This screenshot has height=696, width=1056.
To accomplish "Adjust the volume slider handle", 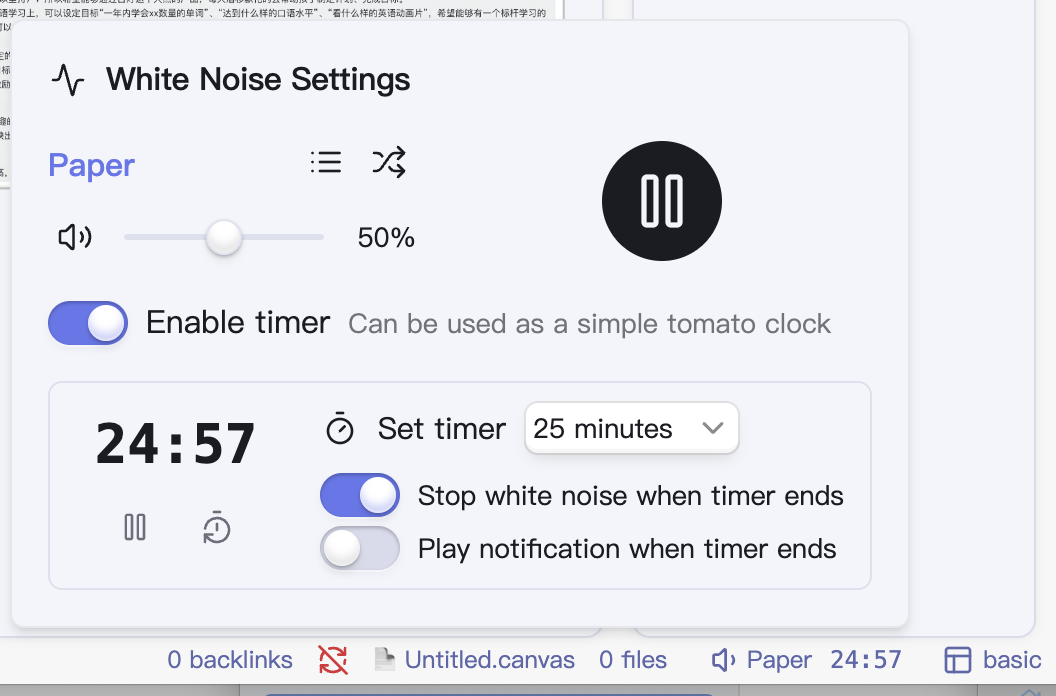I will pos(223,237).
